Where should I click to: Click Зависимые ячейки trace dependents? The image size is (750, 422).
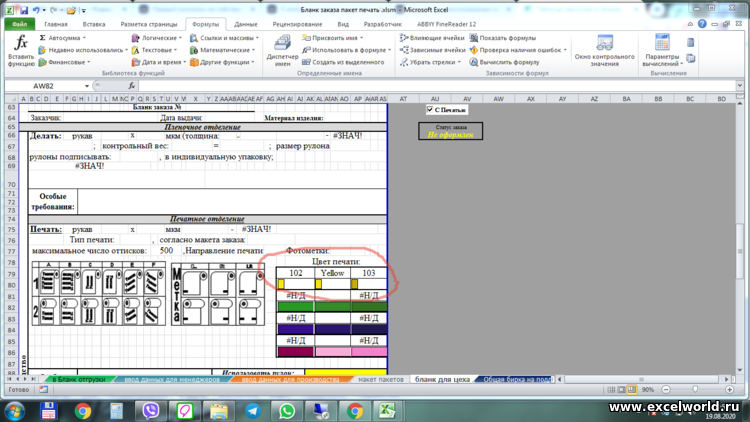pos(432,50)
